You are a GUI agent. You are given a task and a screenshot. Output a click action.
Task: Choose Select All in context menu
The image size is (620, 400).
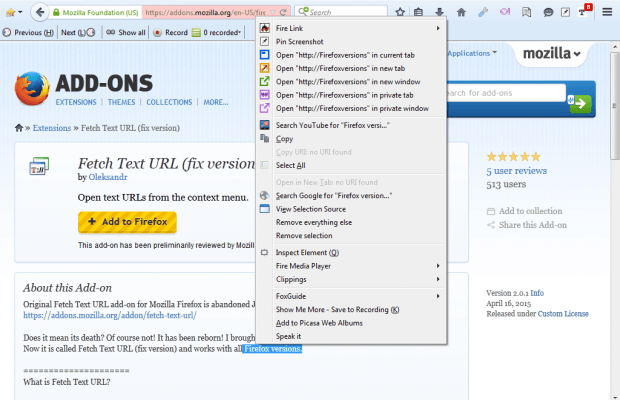tap(352, 165)
